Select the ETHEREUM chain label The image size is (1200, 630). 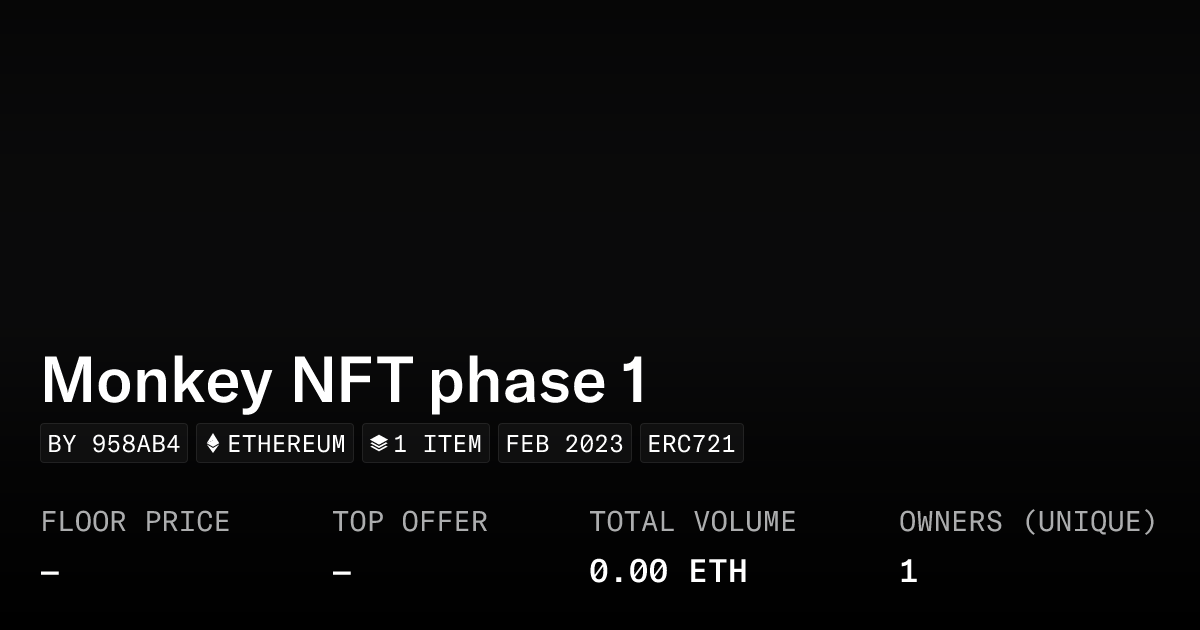pos(286,444)
